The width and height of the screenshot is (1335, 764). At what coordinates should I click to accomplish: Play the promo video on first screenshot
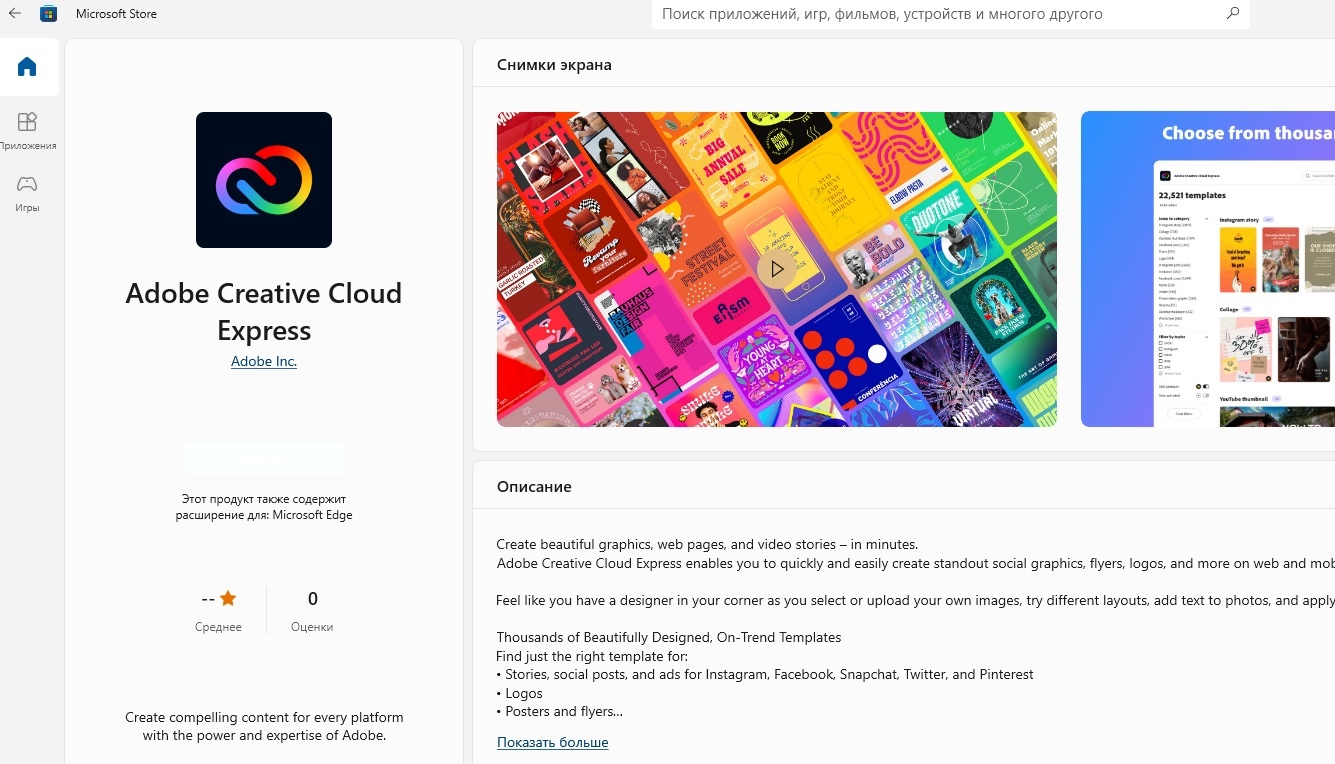(777, 269)
